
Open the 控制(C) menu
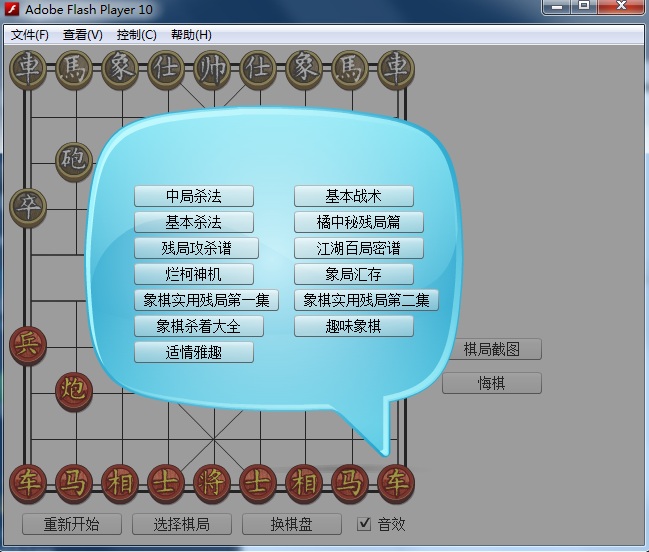pyautogui.click(x=137, y=35)
